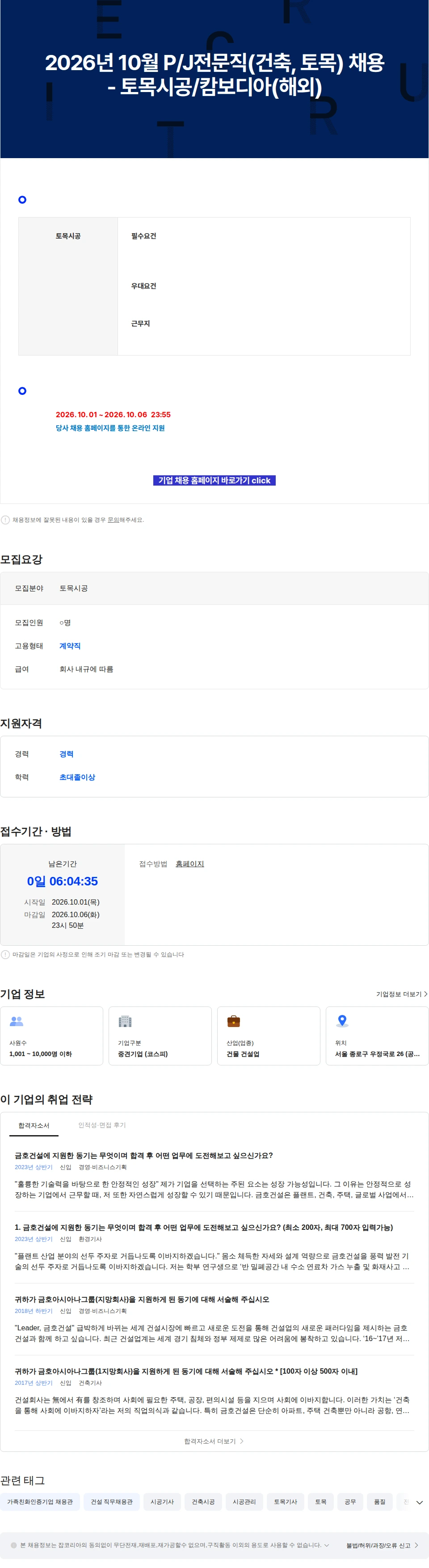
Task: Open essay about 금호아시아나그룹(지망회사) 지원 동기
Action: tap(142, 1299)
